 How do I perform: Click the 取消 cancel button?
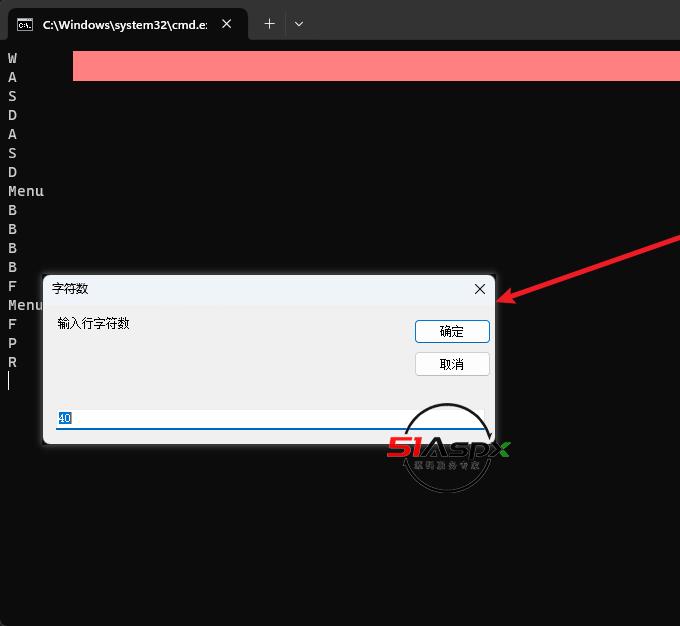tap(452, 364)
